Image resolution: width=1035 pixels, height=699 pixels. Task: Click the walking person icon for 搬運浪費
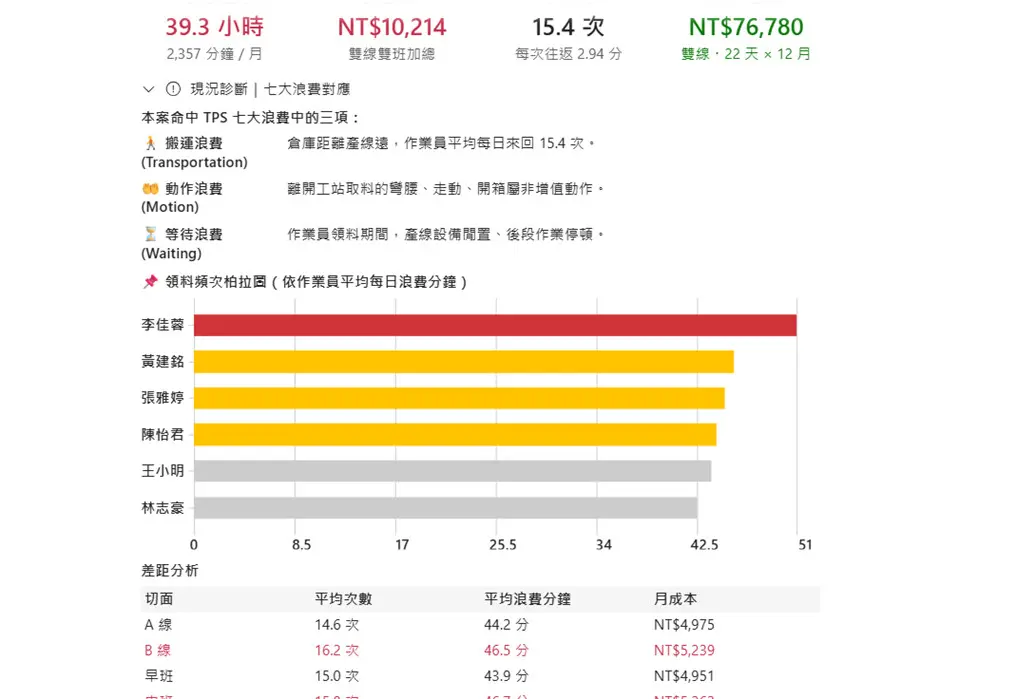150,143
